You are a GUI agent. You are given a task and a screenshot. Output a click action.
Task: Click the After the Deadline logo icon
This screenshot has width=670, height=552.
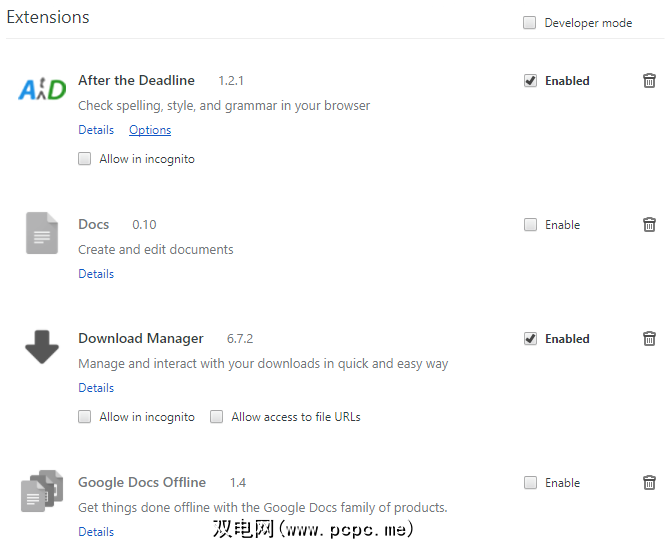[x=42, y=89]
